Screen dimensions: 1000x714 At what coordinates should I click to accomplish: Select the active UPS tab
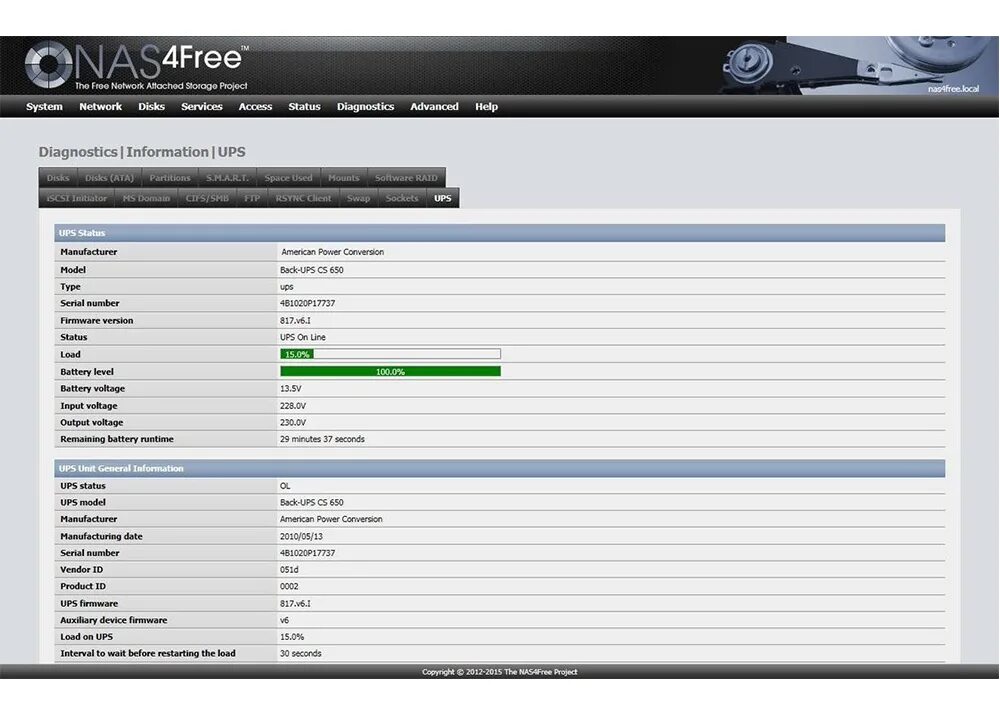443,198
